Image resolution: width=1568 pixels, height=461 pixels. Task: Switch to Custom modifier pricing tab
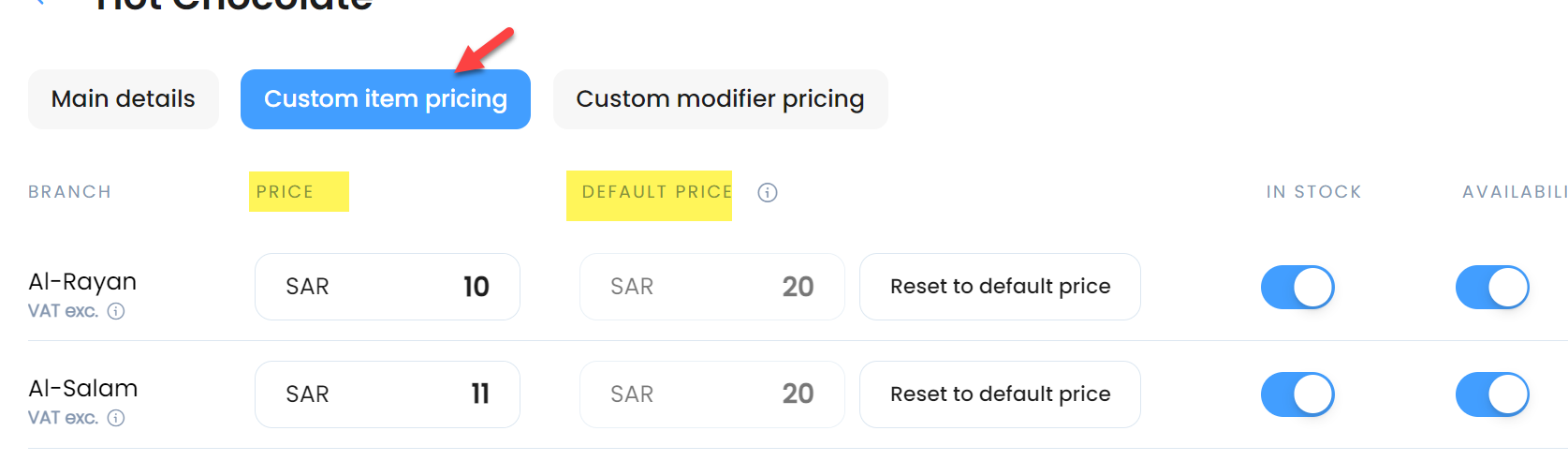(720, 99)
